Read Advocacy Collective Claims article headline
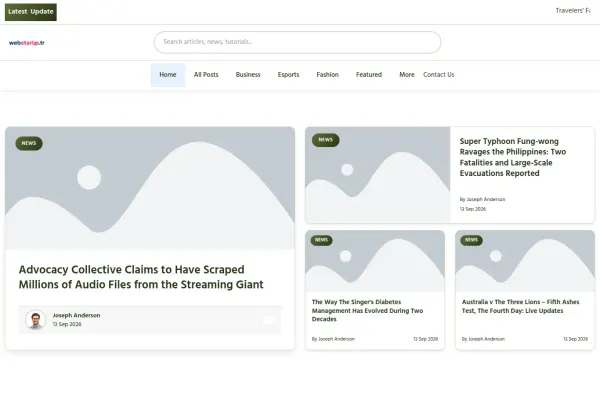This screenshot has width=600, height=395. (x=141, y=277)
